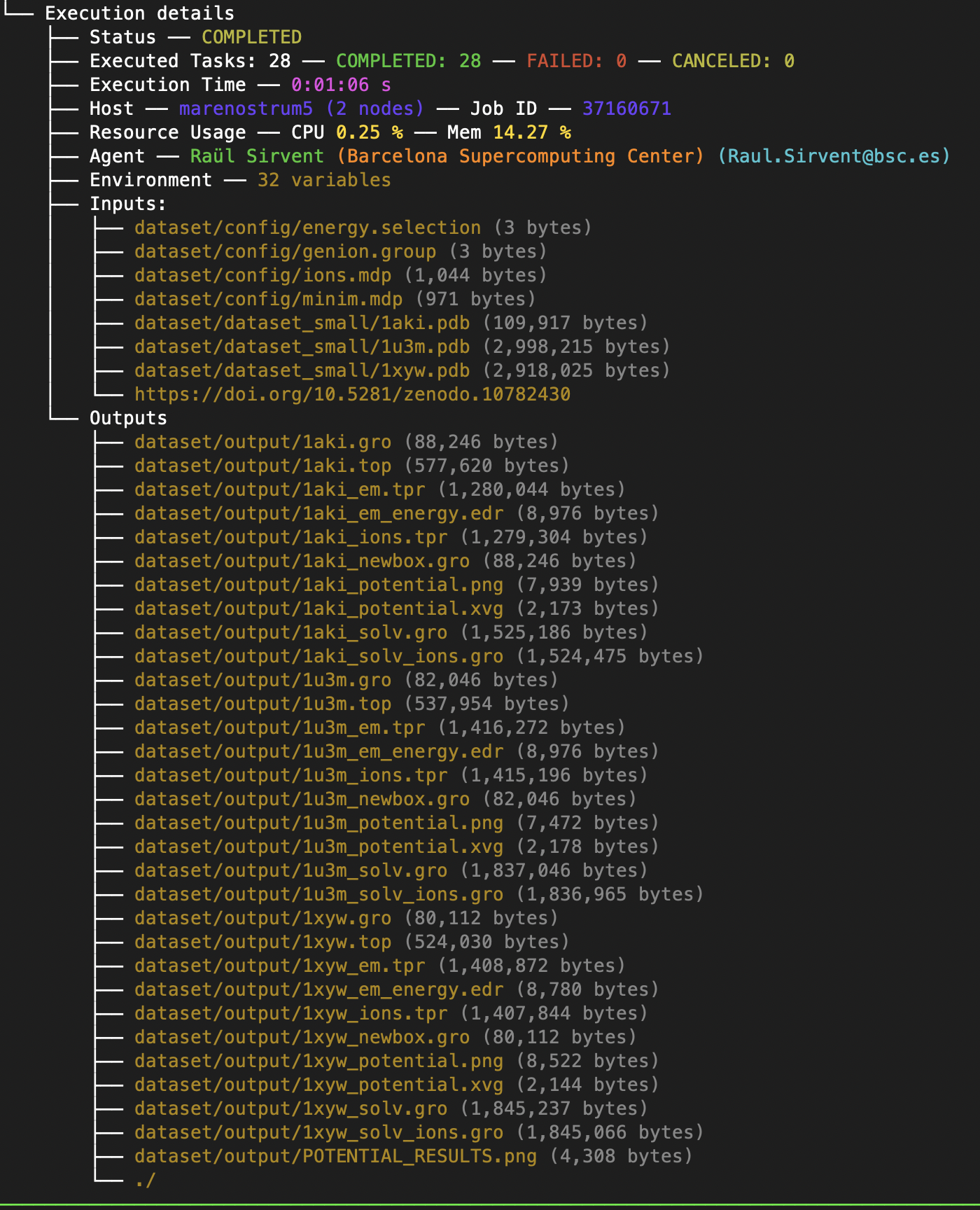
Task: Click the 'Execution details' root heading
Action: 139,13
